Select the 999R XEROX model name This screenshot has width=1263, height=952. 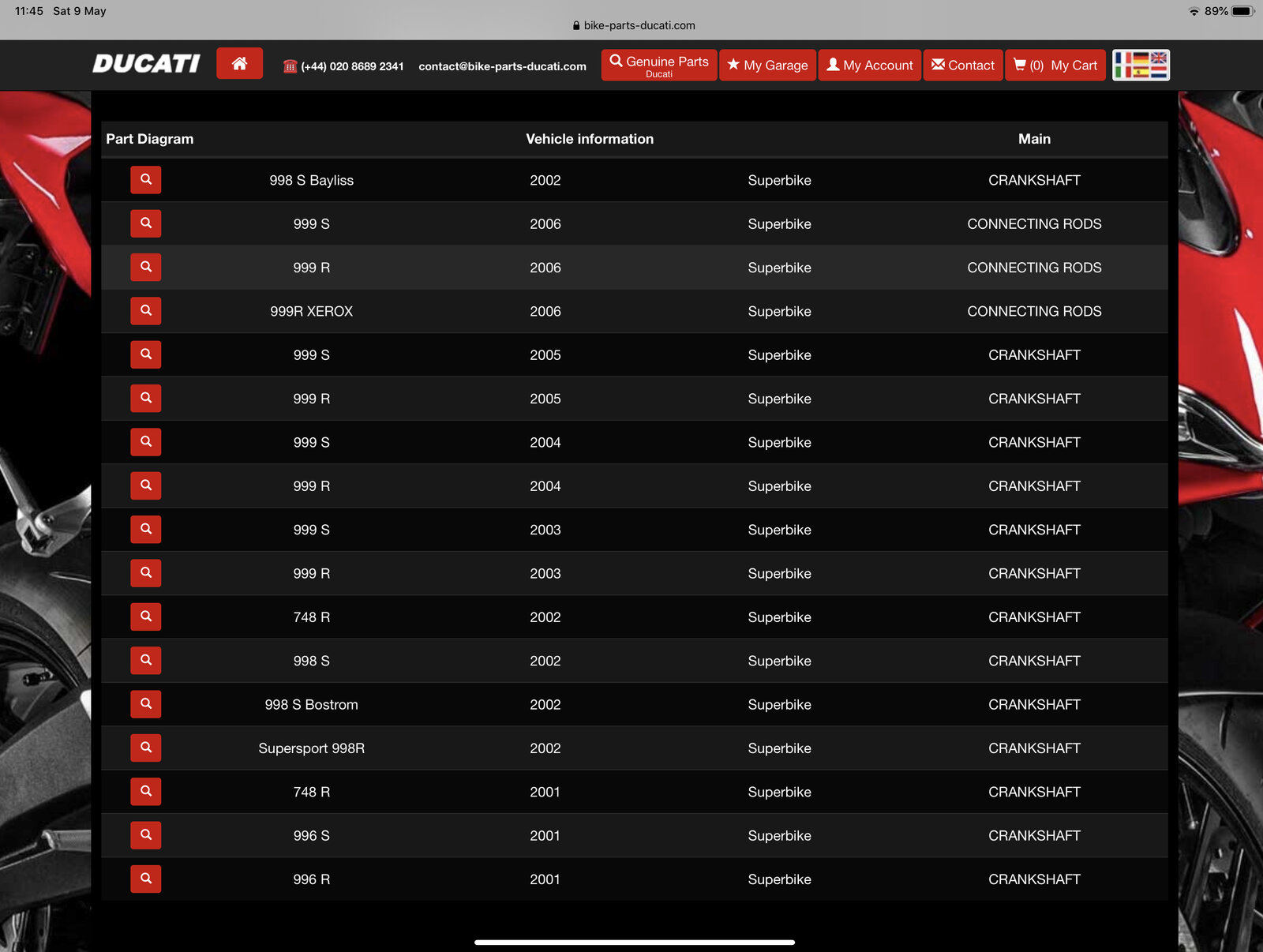311,311
